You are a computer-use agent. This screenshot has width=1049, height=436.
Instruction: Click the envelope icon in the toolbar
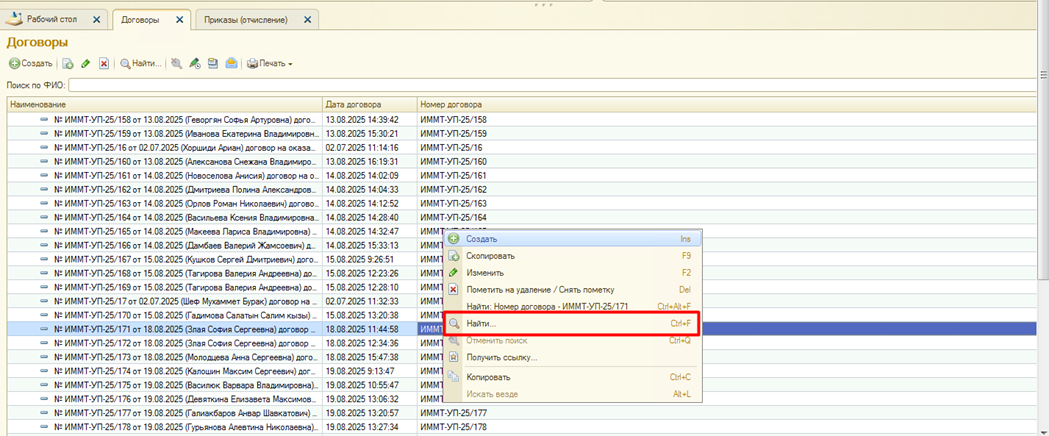click(231, 63)
